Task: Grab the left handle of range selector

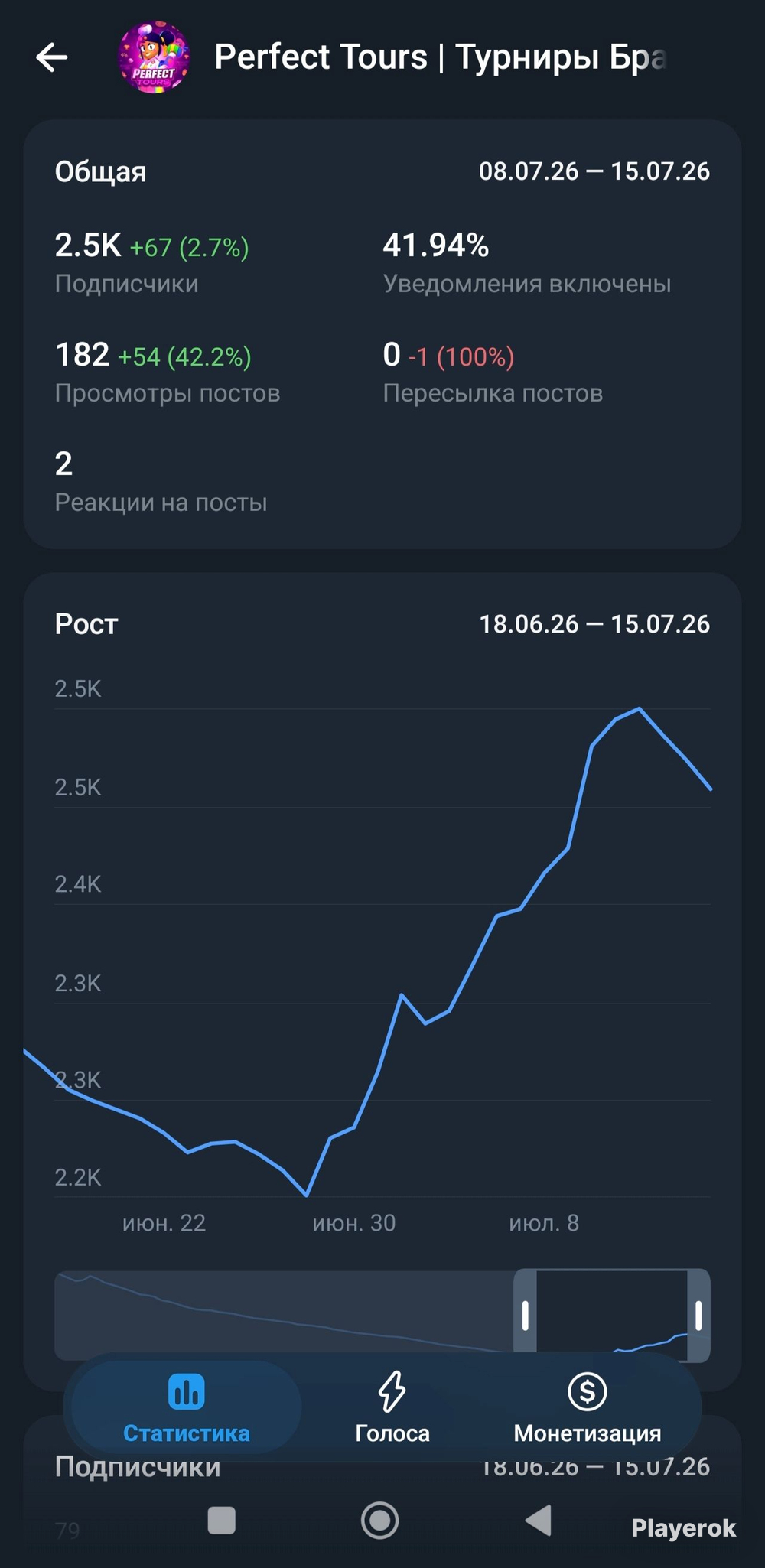Action: coord(526,1316)
